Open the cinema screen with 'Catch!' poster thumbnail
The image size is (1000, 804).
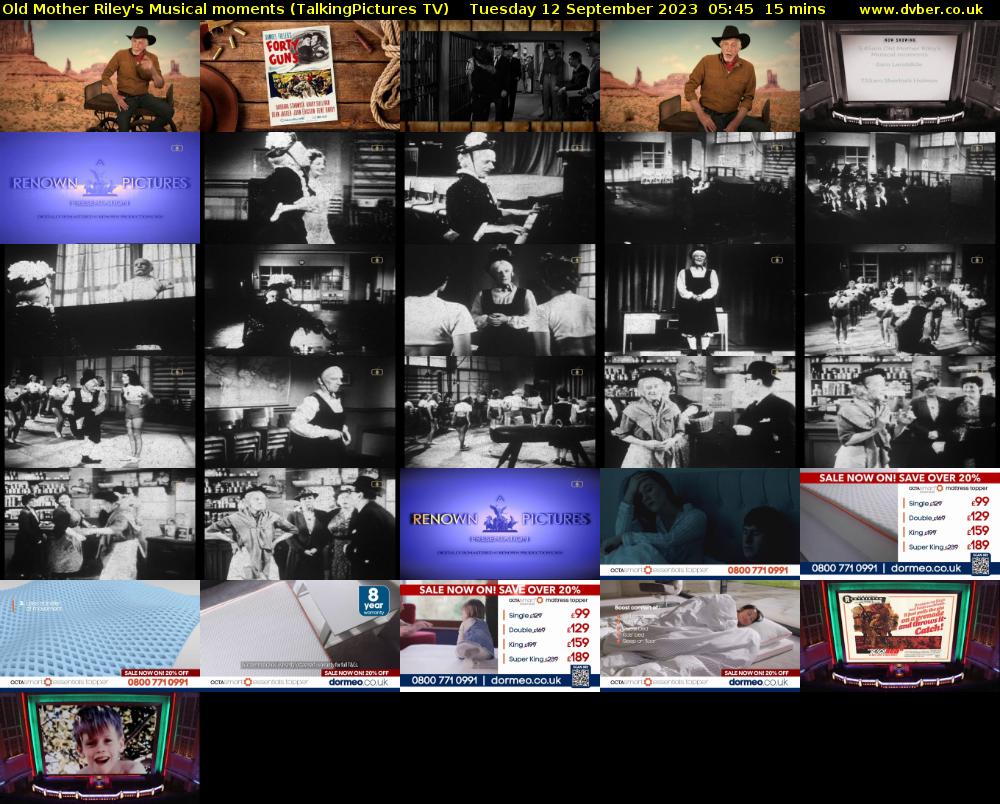pos(900,636)
